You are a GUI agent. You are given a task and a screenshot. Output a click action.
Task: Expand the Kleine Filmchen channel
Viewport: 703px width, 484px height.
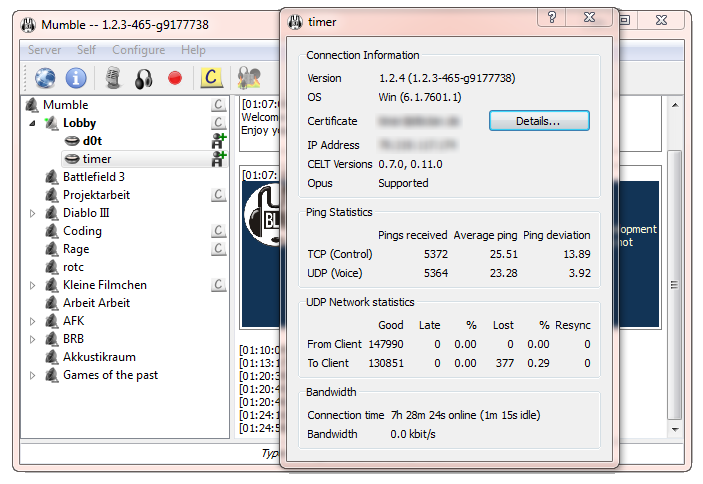click(32, 285)
